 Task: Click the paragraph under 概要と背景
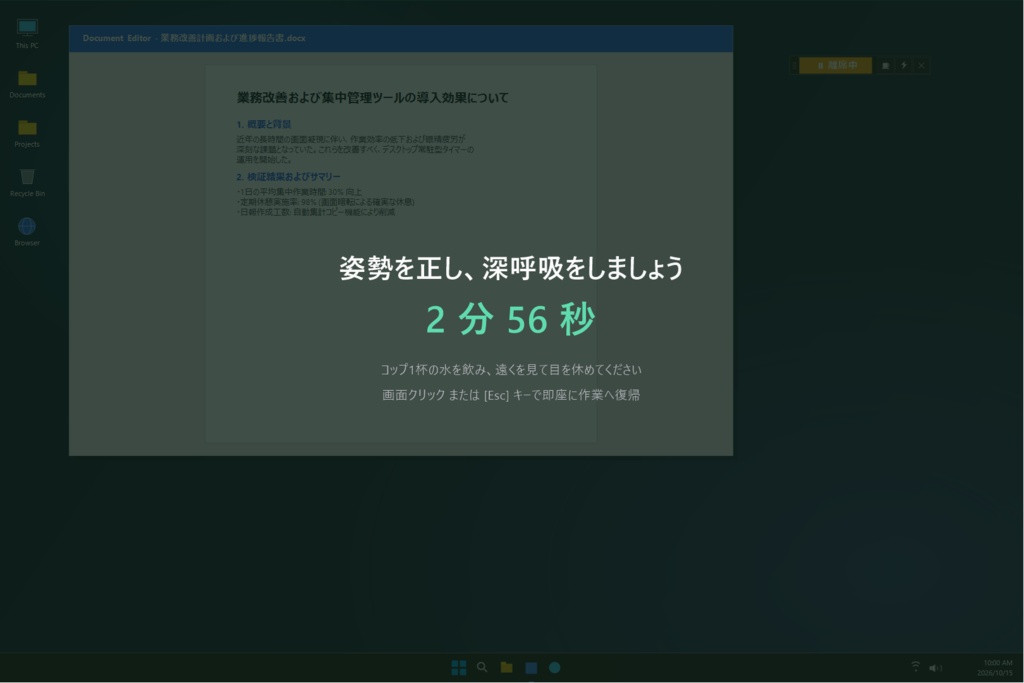point(355,149)
